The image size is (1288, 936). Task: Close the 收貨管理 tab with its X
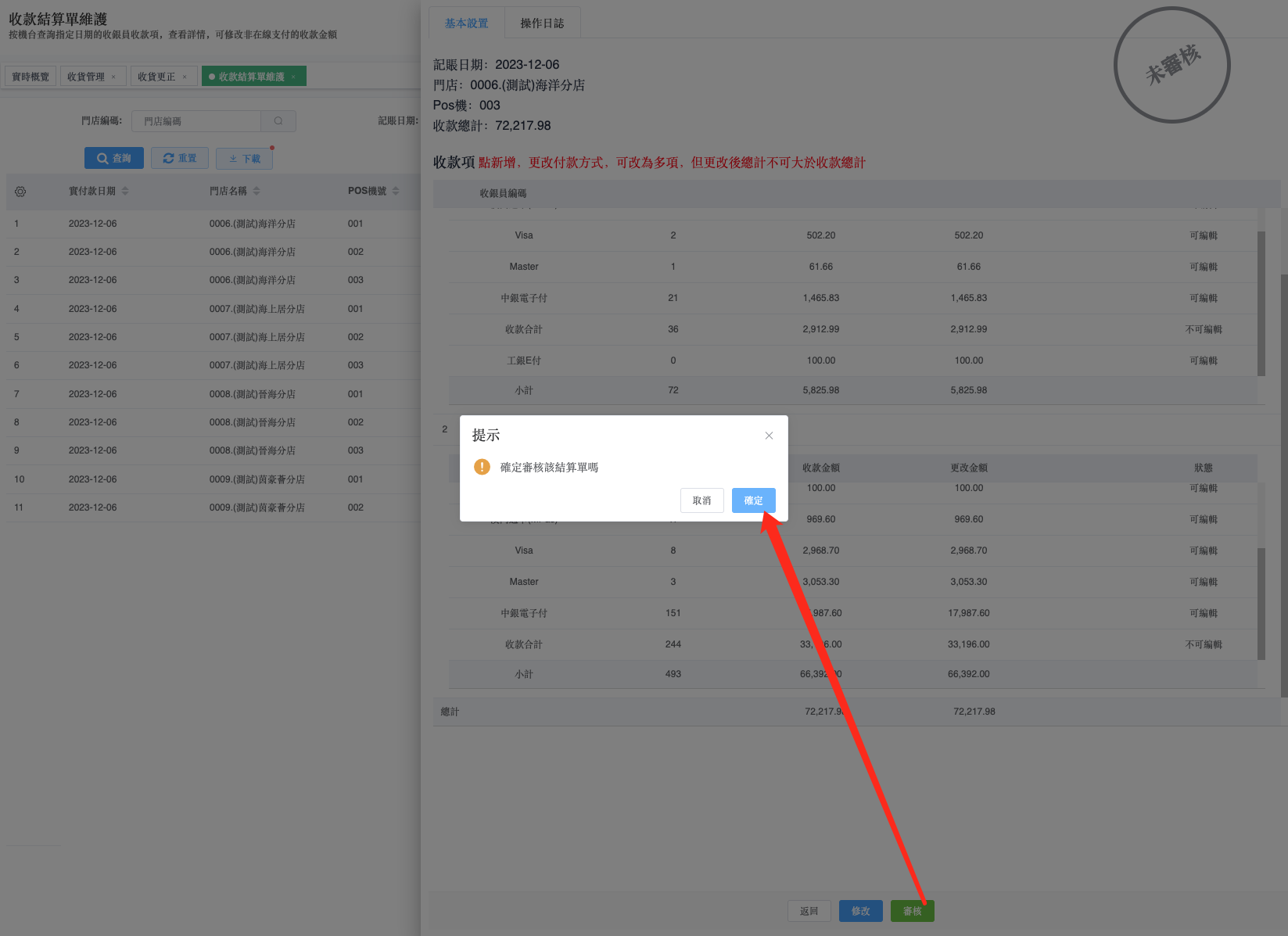[113, 77]
